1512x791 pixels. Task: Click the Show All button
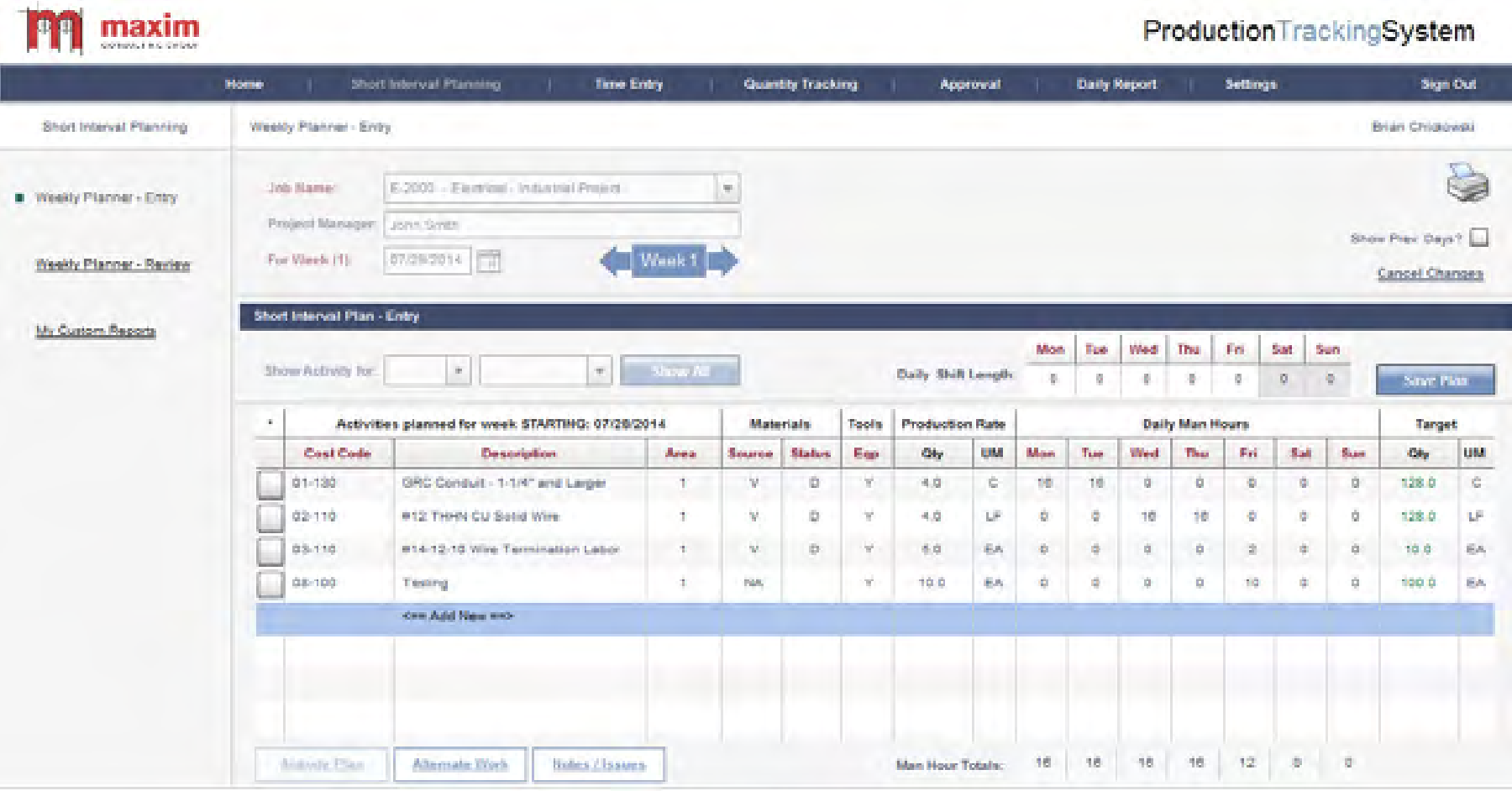point(680,370)
